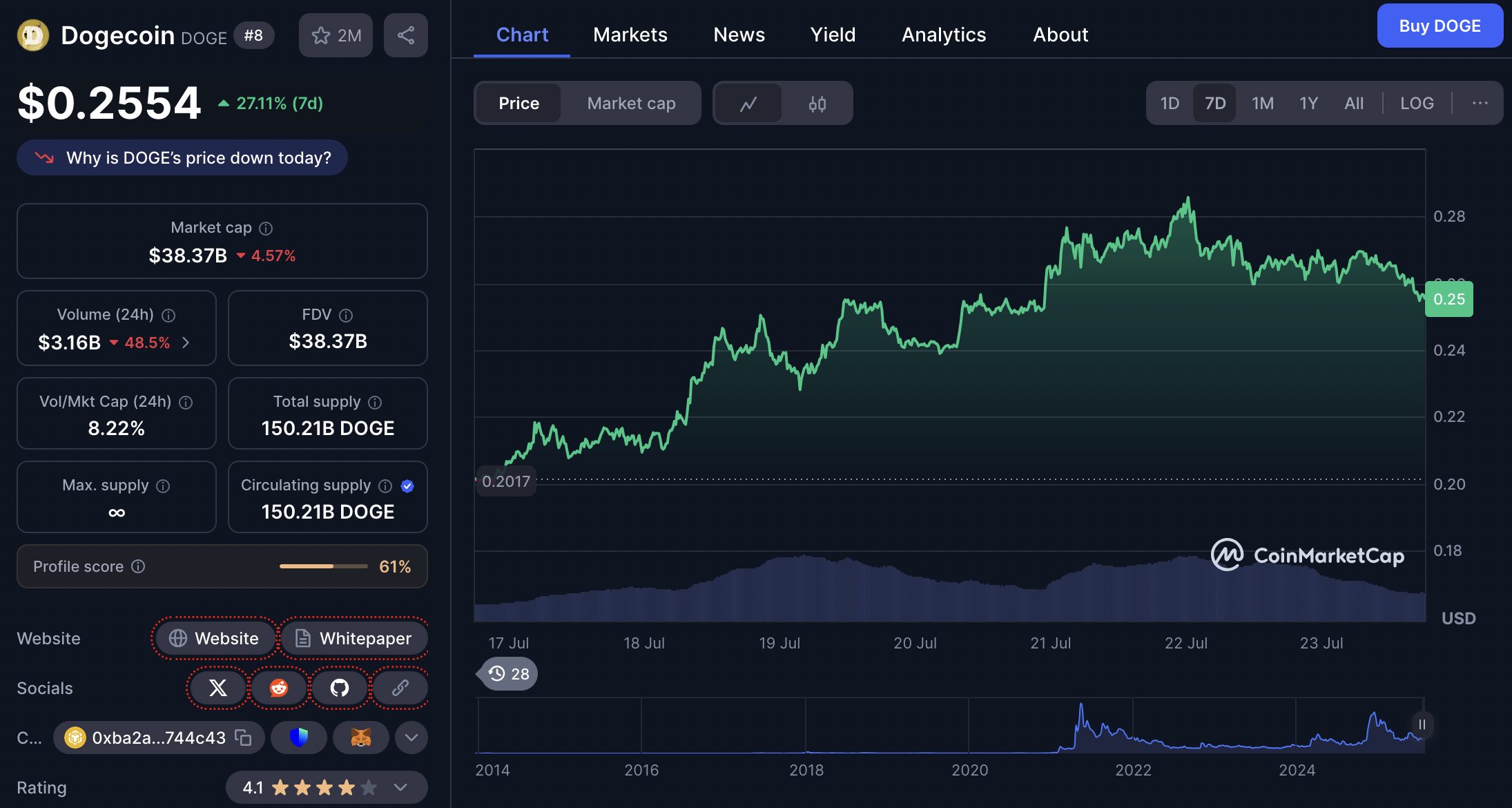Expand the 4.1 rating dropdown
The width and height of the screenshot is (1512, 808).
400,787
